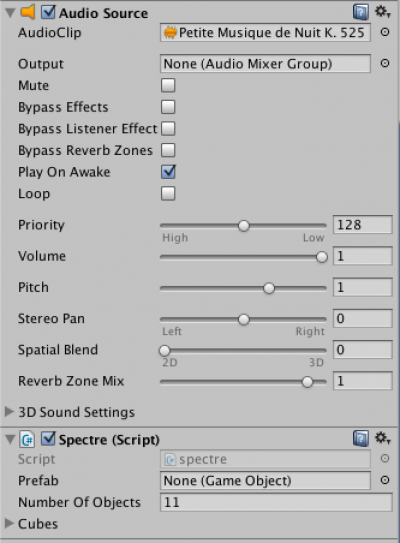400x543 pixels.
Task: Click the Prefab object picker circle
Action: (x=385, y=480)
